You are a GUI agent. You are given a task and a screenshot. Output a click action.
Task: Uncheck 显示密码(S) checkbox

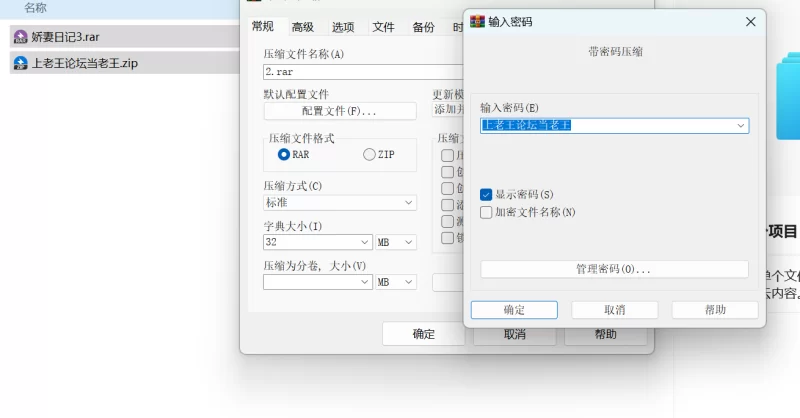(486, 194)
